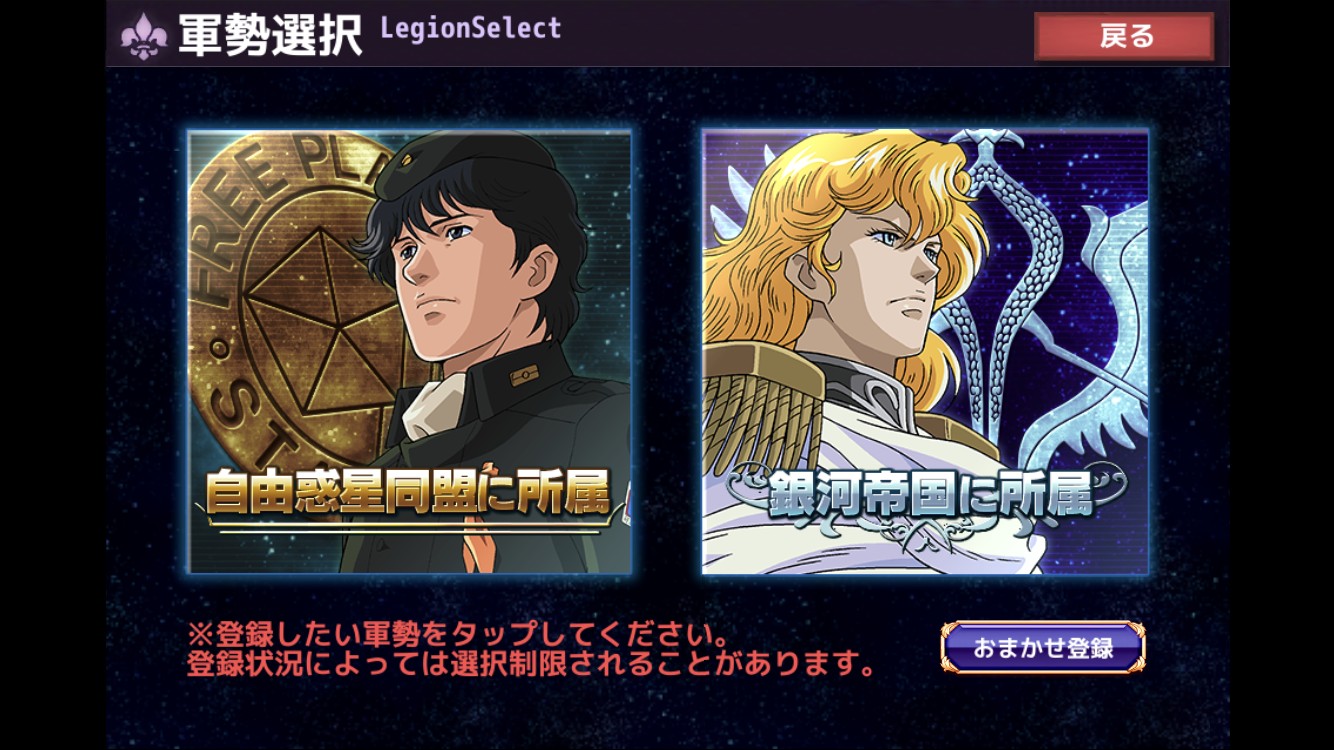The image size is (1334, 750).
Task: Choose おまかせ登録 auto-registration button
Action: tap(1043, 647)
